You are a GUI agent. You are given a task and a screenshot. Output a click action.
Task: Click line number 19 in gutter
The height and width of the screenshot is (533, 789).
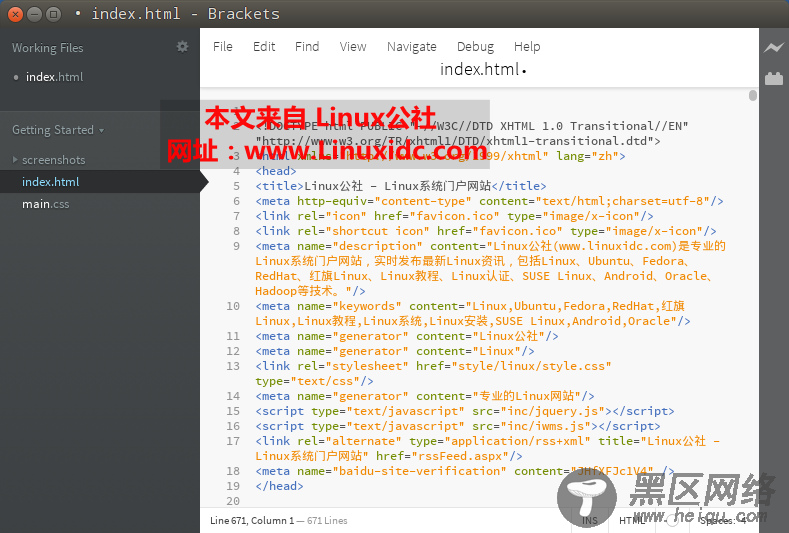point(233,486)
